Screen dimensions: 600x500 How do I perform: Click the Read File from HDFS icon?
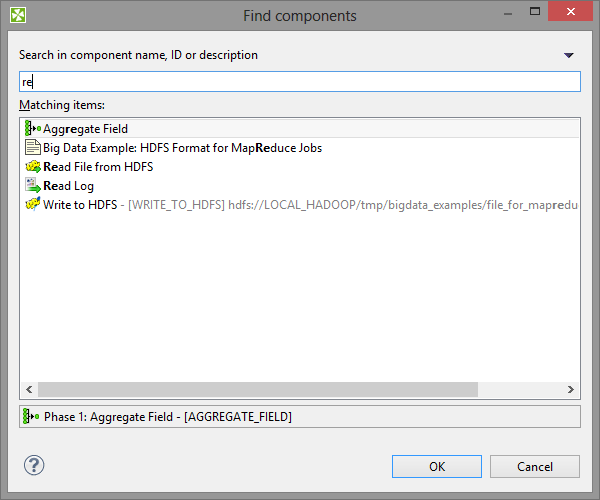[32, 167]
